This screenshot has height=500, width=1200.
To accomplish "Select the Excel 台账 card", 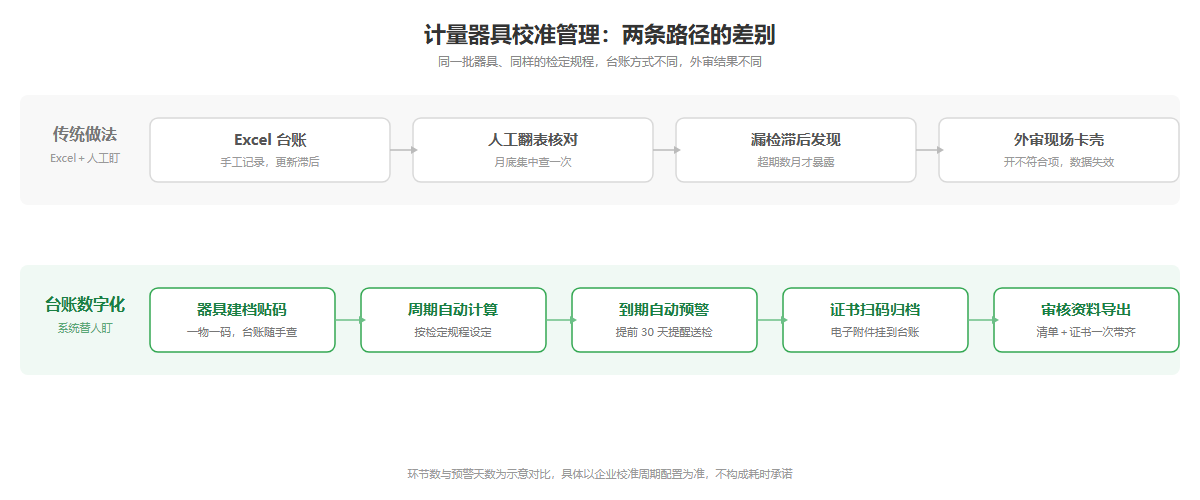I will [270, 150].
